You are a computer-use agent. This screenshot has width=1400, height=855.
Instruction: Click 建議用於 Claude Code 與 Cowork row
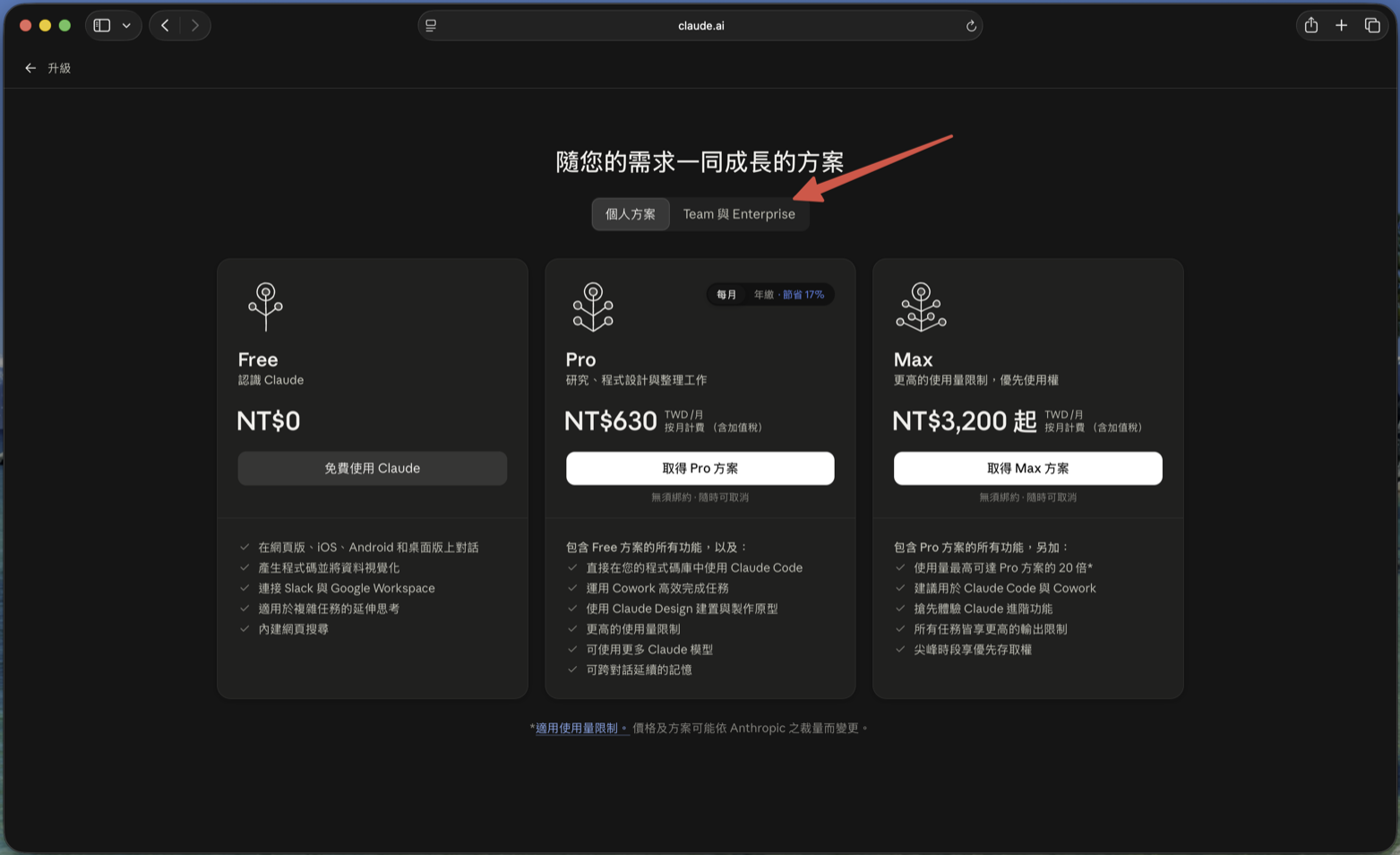1005,589
